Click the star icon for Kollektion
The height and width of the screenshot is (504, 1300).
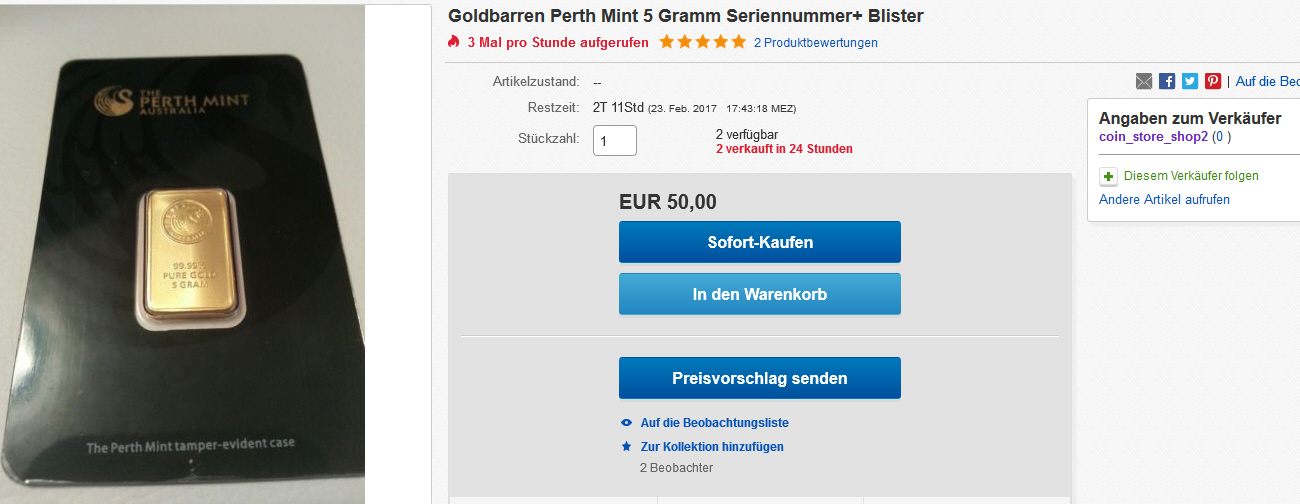(626, 447)
